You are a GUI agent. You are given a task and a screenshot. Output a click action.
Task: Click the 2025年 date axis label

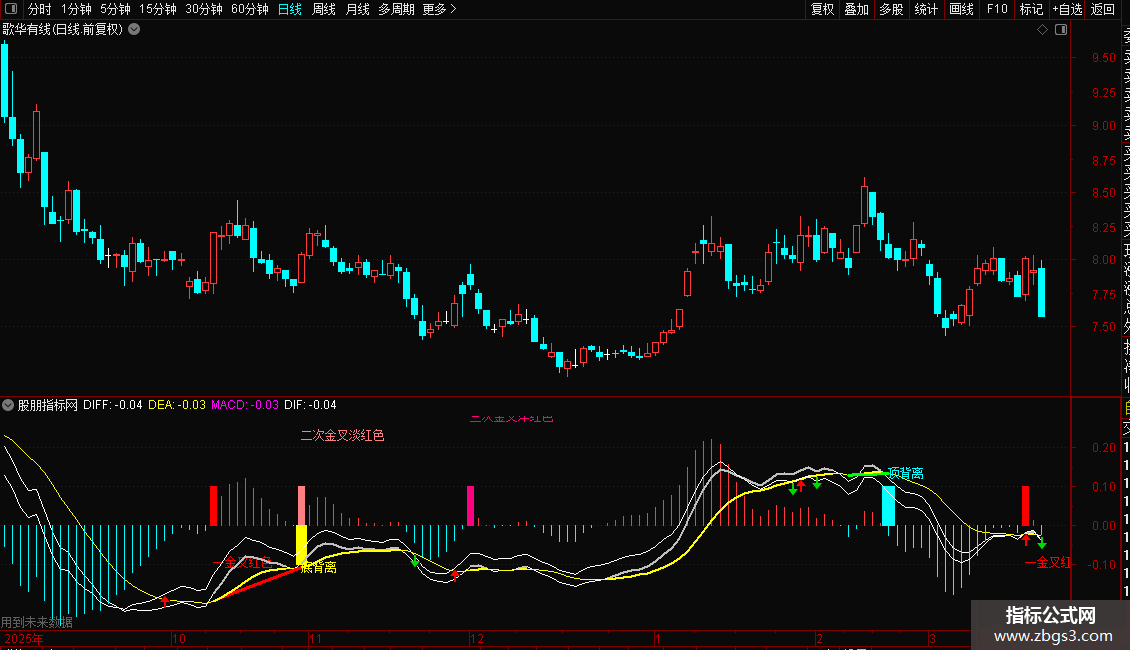24,638
